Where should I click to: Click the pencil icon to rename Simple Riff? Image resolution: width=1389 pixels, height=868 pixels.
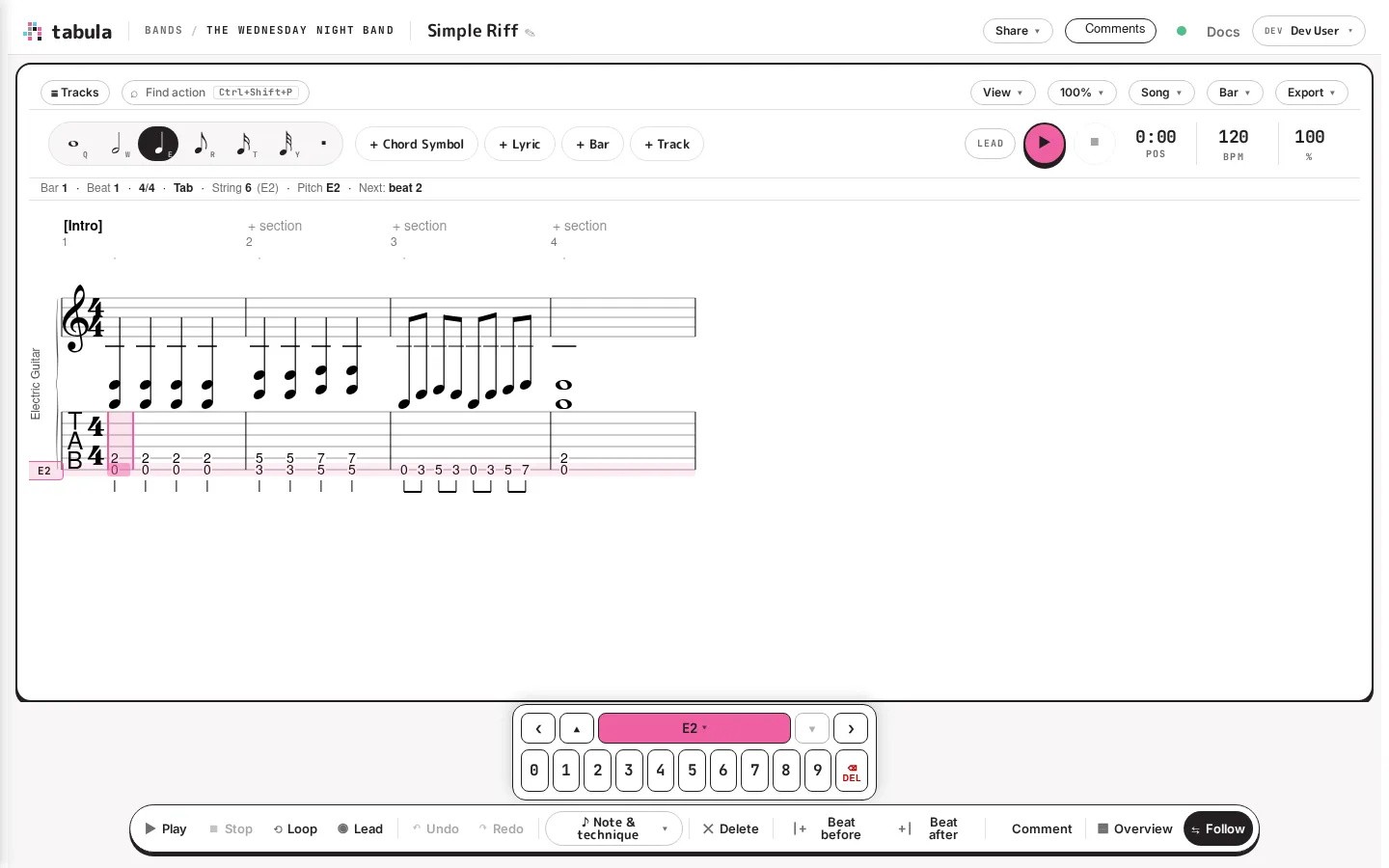point(530,33)
